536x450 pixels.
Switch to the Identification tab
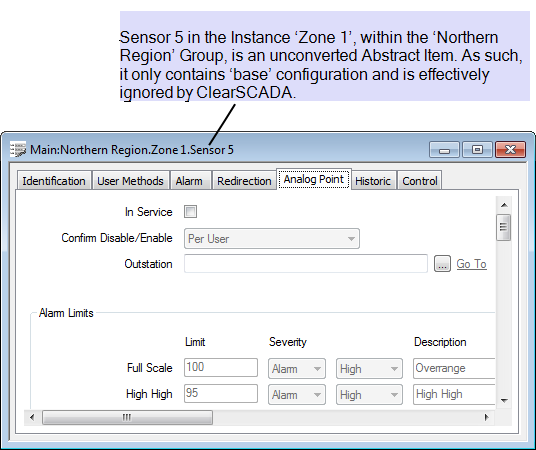click(x=54, y=181)
